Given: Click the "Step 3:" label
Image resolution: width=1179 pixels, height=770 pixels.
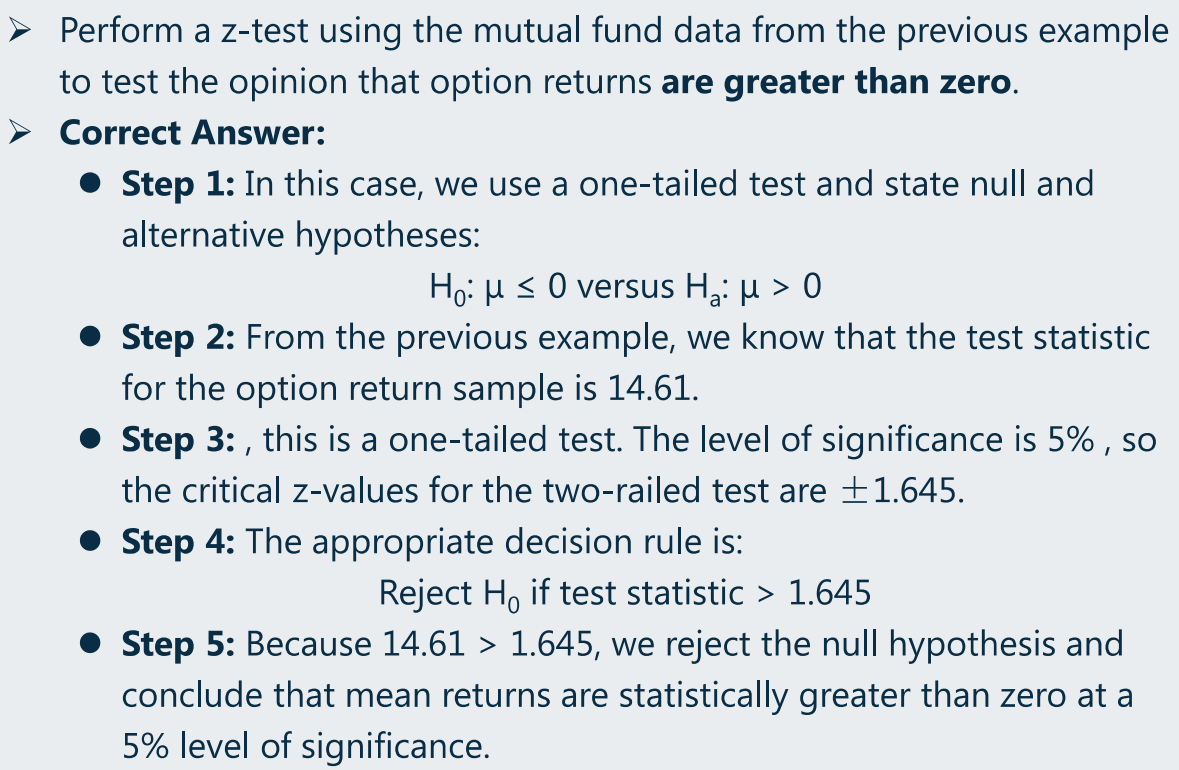Looking at the screenshot, I should pos(178,440).
